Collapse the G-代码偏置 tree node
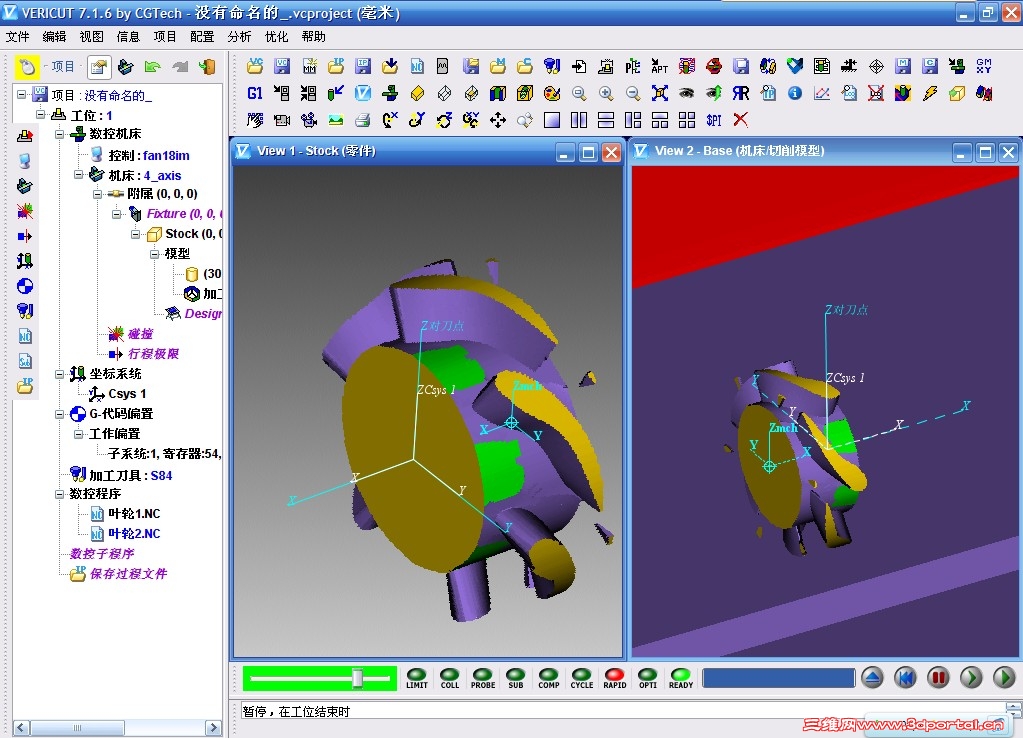 [x=59, y=414]
